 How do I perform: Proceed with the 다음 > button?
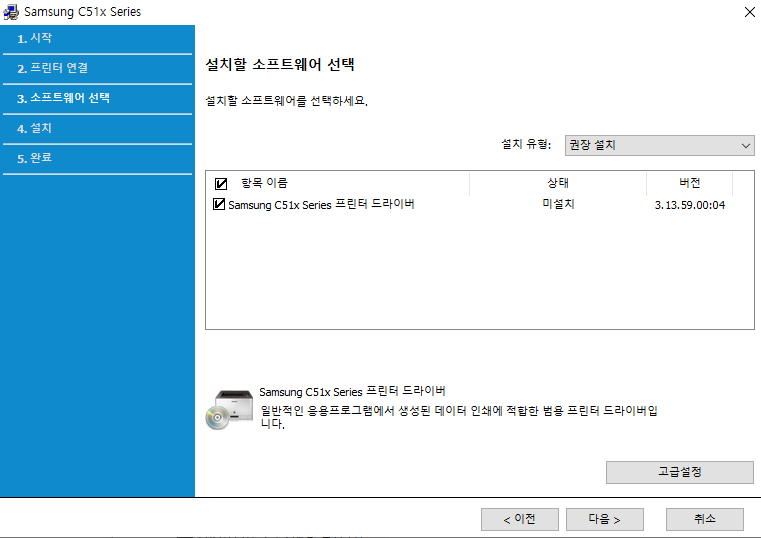(x=605, y=520)
